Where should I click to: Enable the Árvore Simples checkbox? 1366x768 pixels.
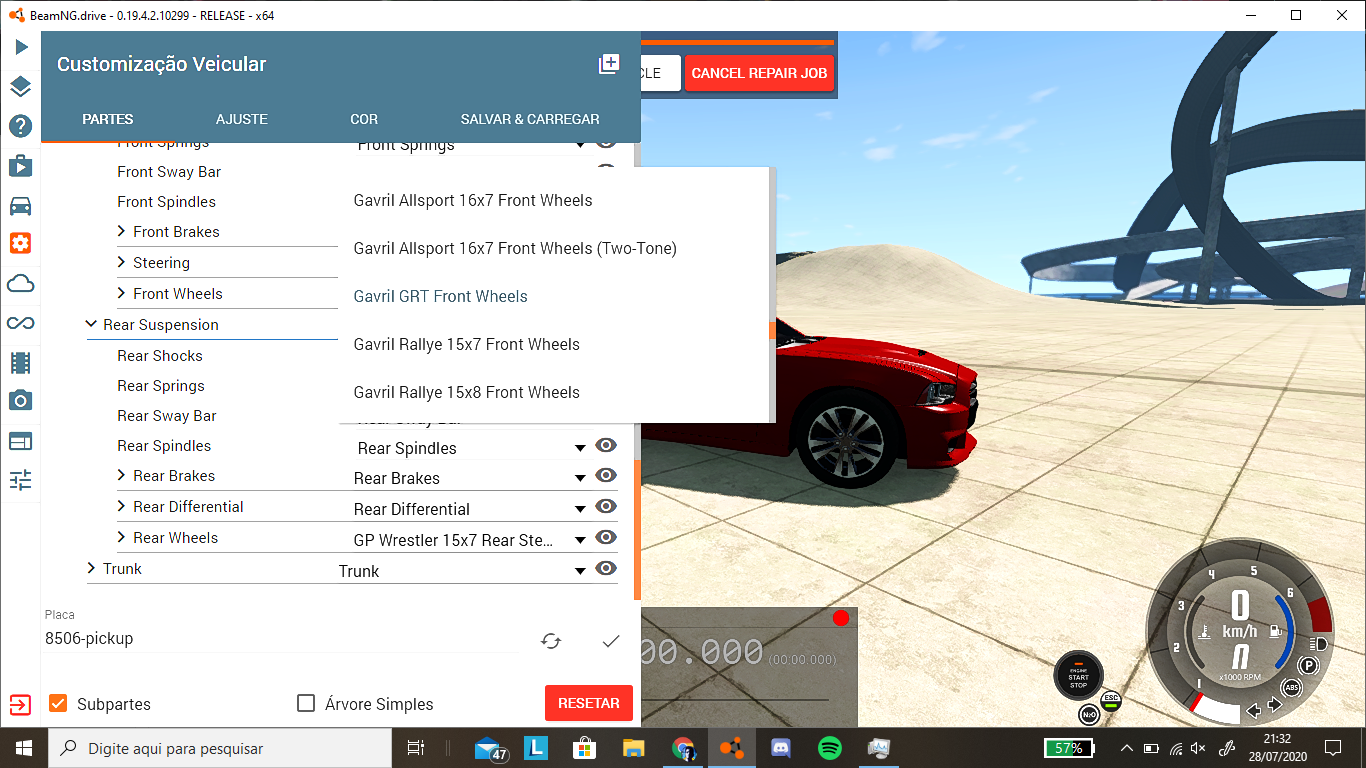[x=306, y=703]
